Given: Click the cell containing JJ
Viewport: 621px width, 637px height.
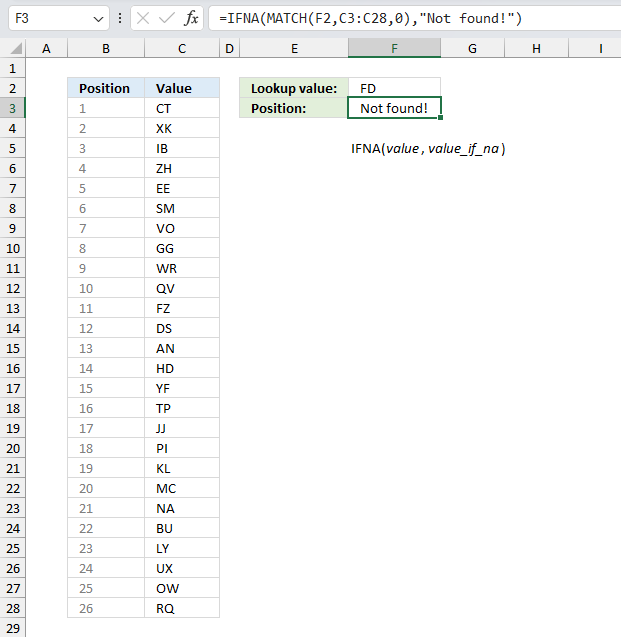Looking at the screenshot, I should pos(182,428).
